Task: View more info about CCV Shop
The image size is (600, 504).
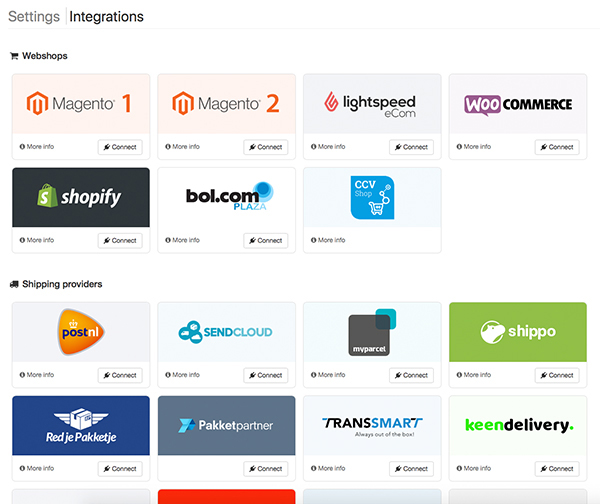Action: click(x=328, y=240)
